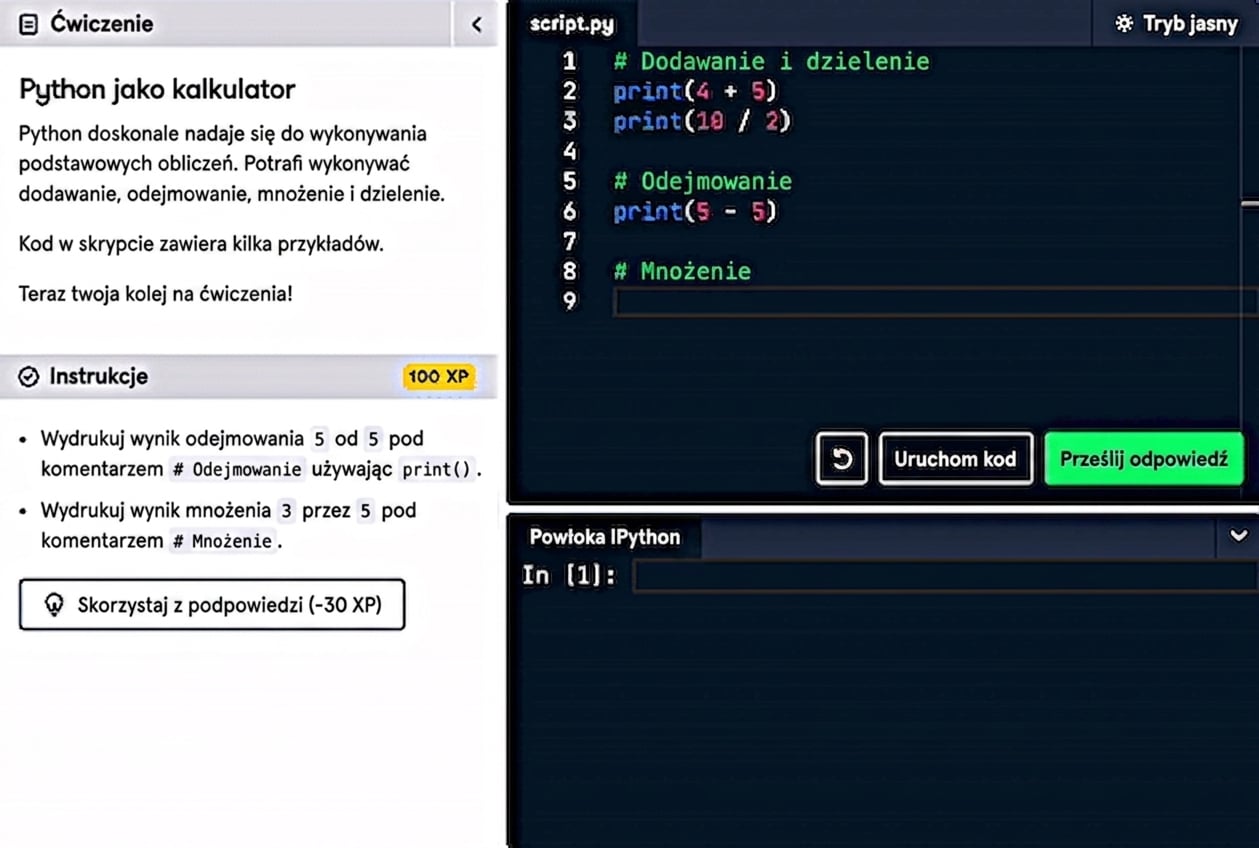1259x848 pixels.
Task: Submit the answer with Prześlij odpowiedź
Action: click(1143, 459)
